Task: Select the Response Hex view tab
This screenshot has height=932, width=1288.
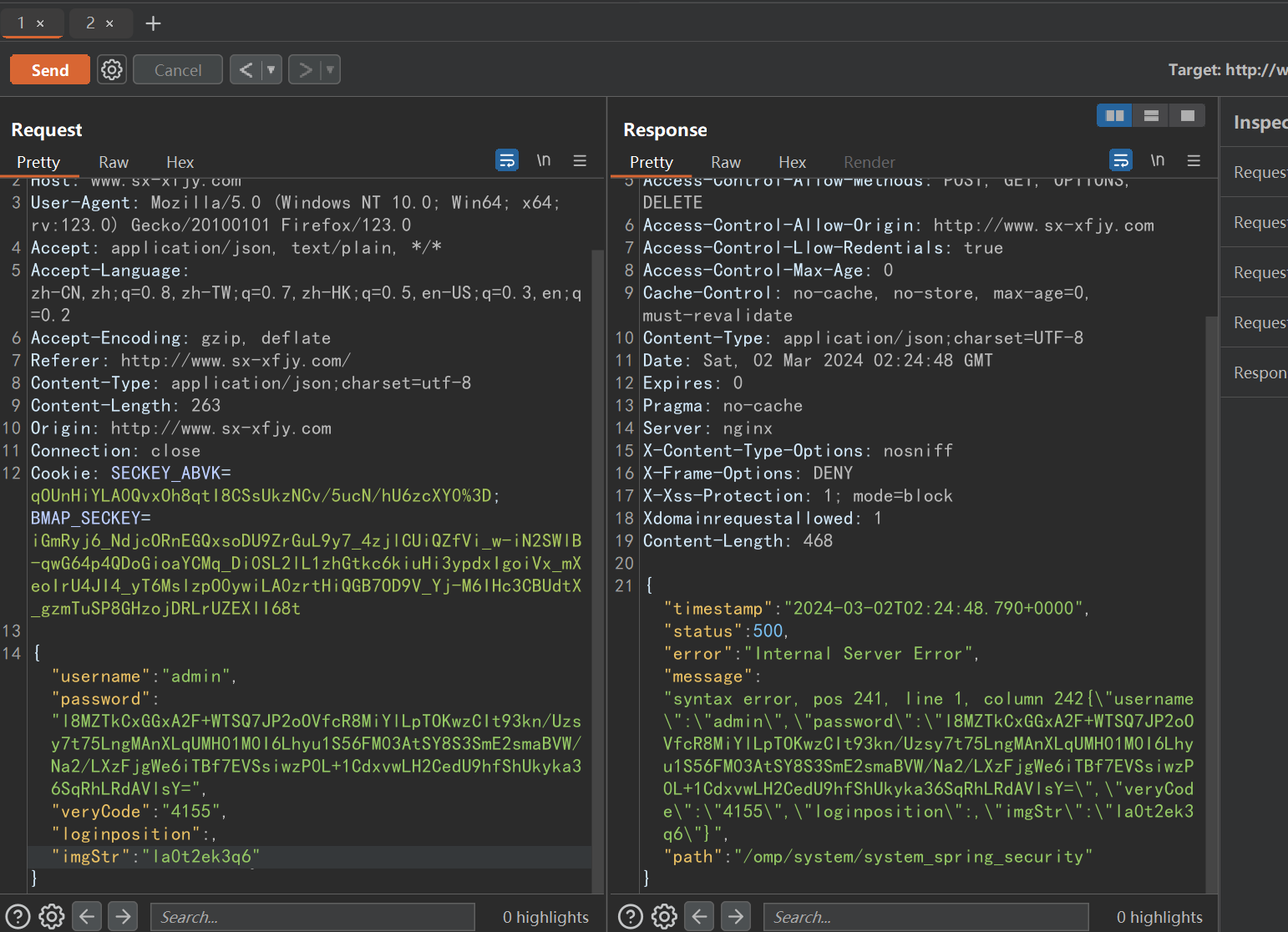Action: [792, 162]
